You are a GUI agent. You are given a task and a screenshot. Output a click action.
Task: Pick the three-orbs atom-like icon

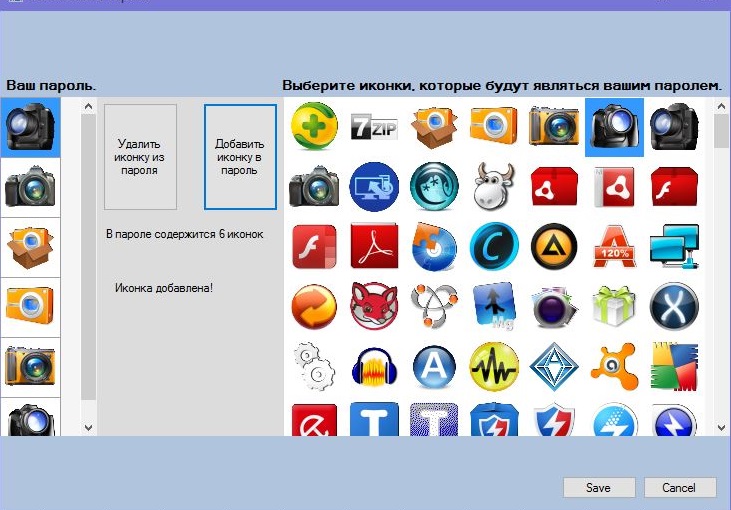(434, 306)
